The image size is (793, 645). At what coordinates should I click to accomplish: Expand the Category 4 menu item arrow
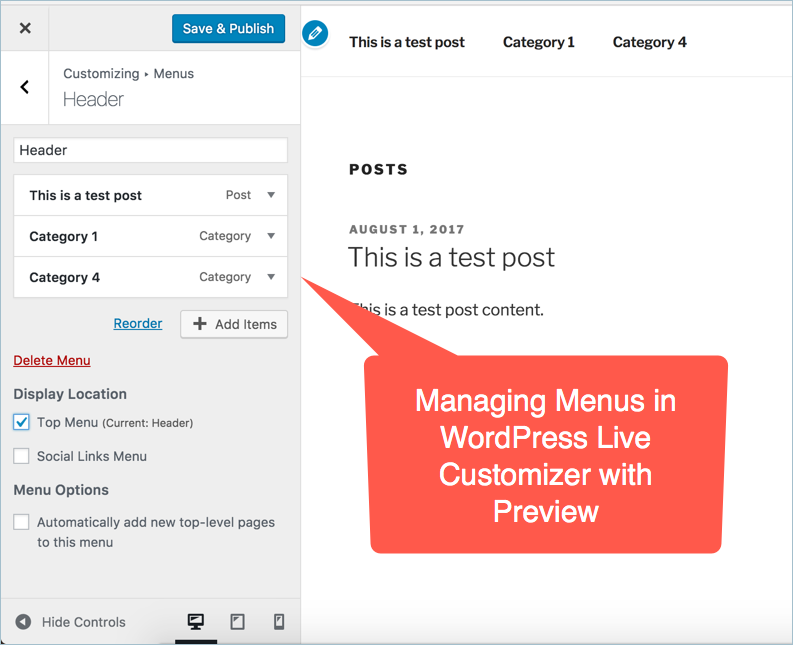coord(271,277)
